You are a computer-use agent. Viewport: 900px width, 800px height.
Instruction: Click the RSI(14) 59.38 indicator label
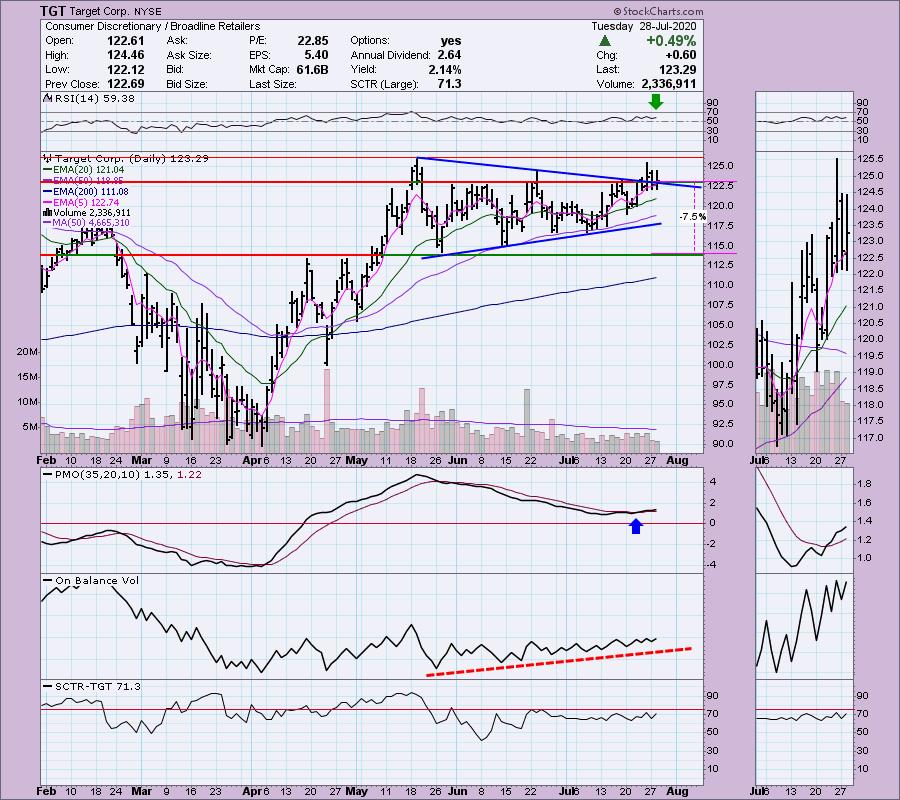pyautogui.click(x=90, y=99)
